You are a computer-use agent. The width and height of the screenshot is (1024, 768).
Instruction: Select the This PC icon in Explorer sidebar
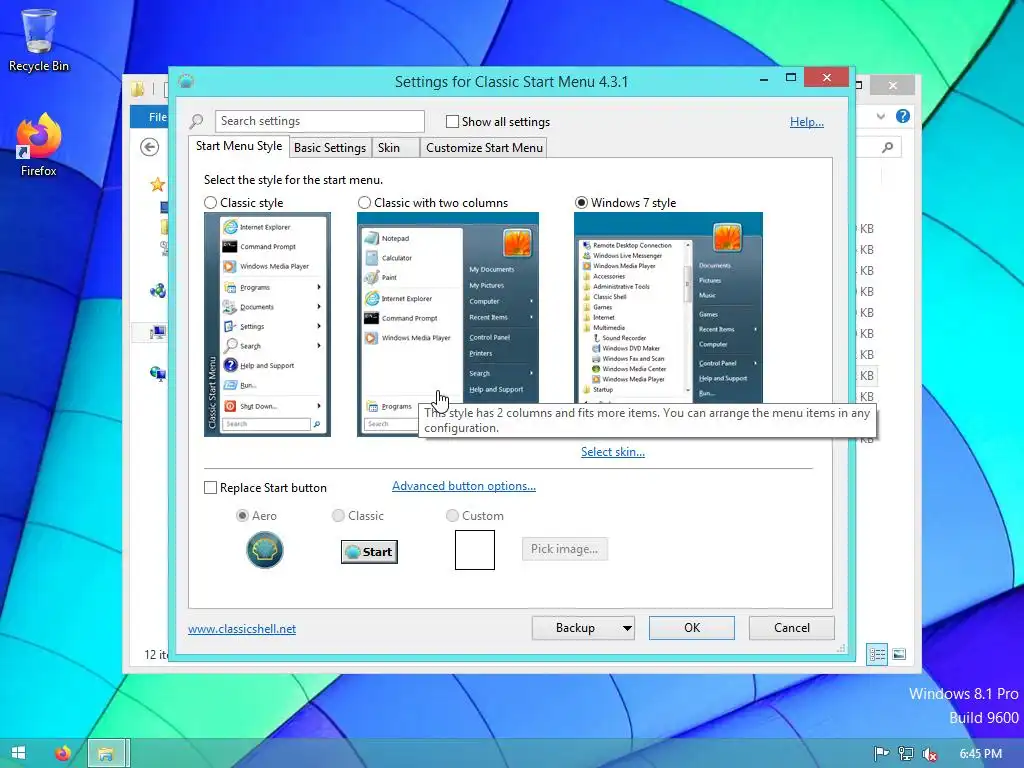[x=157, y=332]
